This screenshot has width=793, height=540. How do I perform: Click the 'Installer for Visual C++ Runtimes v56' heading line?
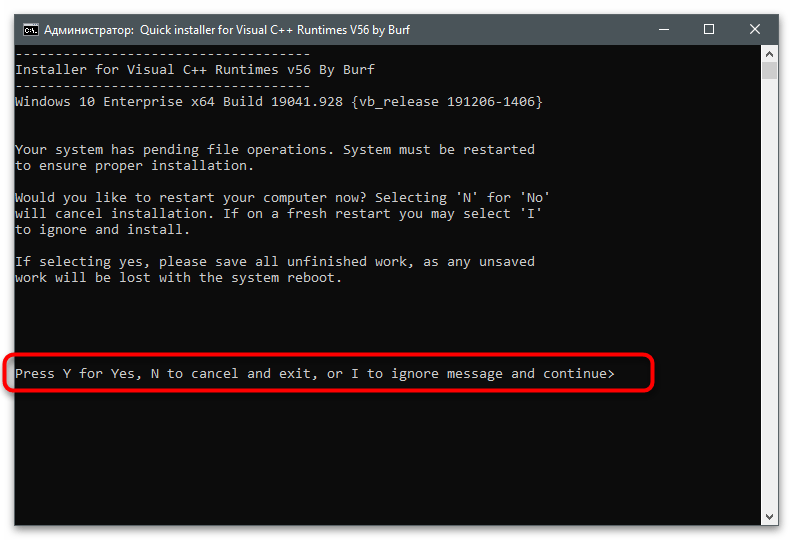tap(195, 70)
